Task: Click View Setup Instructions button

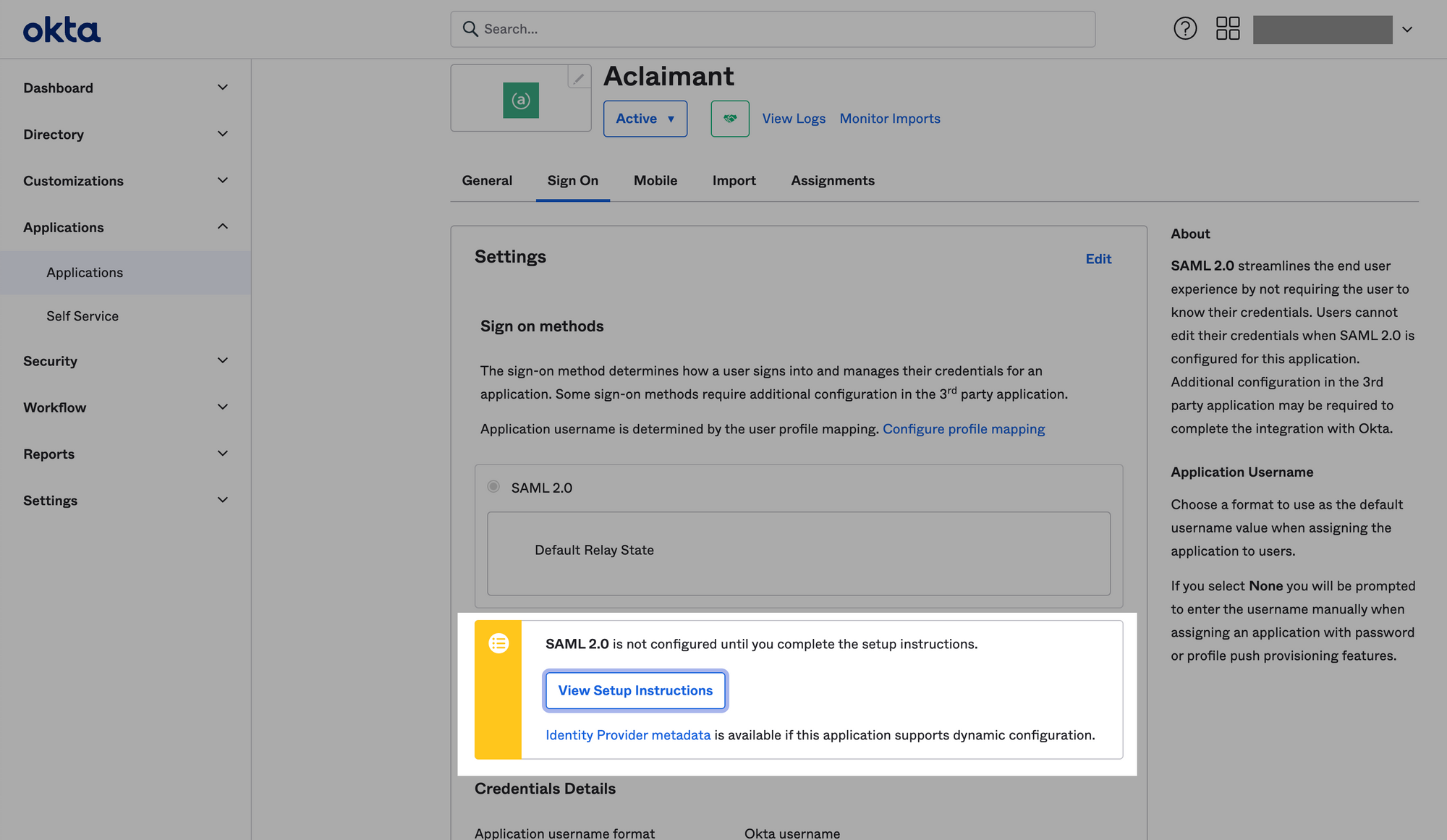Action: tap(635, 690)
